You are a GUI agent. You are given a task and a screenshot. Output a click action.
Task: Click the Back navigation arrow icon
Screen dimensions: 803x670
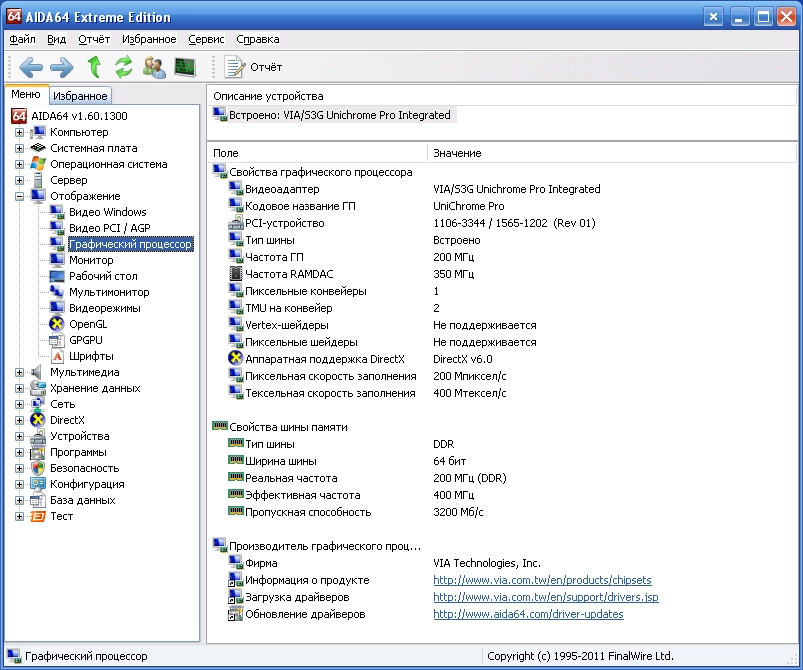[31, 67]
